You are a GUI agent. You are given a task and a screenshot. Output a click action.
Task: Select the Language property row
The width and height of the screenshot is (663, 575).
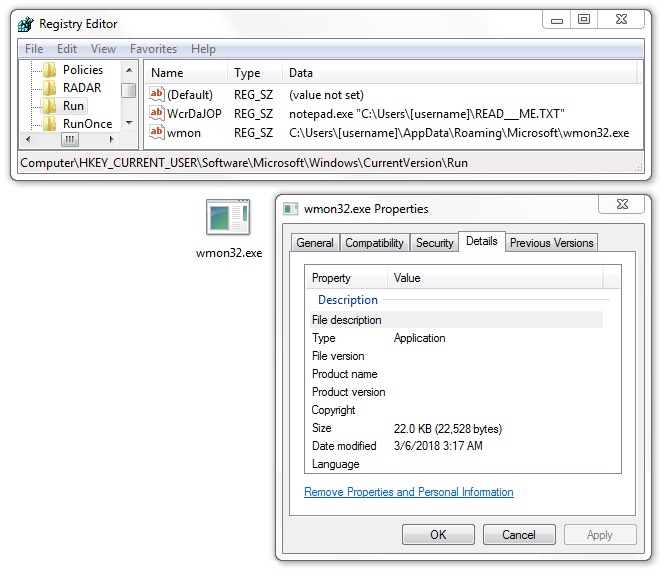pyautogui.click(x=456, y=464)
